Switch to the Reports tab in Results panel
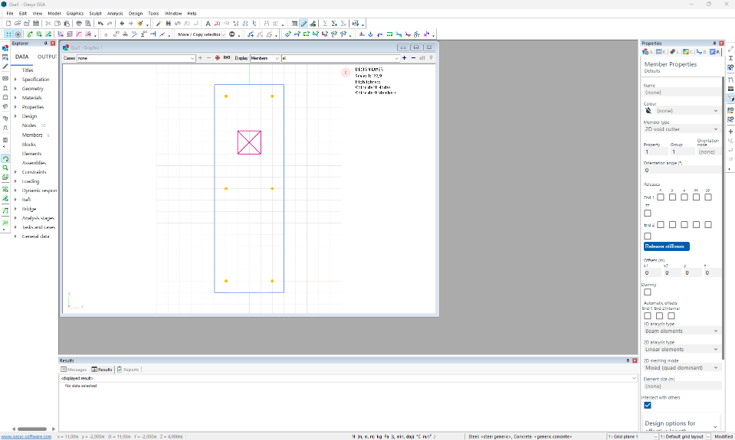This screenshot has width=735, height=440. [128, 369]
